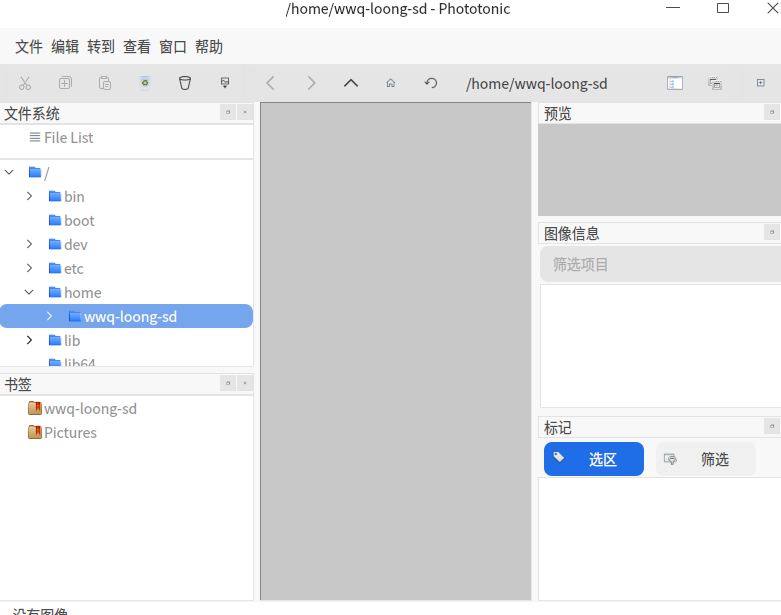Click the move-to-trash recycle icon
This screenshot has height=615, width=781.
[145, 83]
